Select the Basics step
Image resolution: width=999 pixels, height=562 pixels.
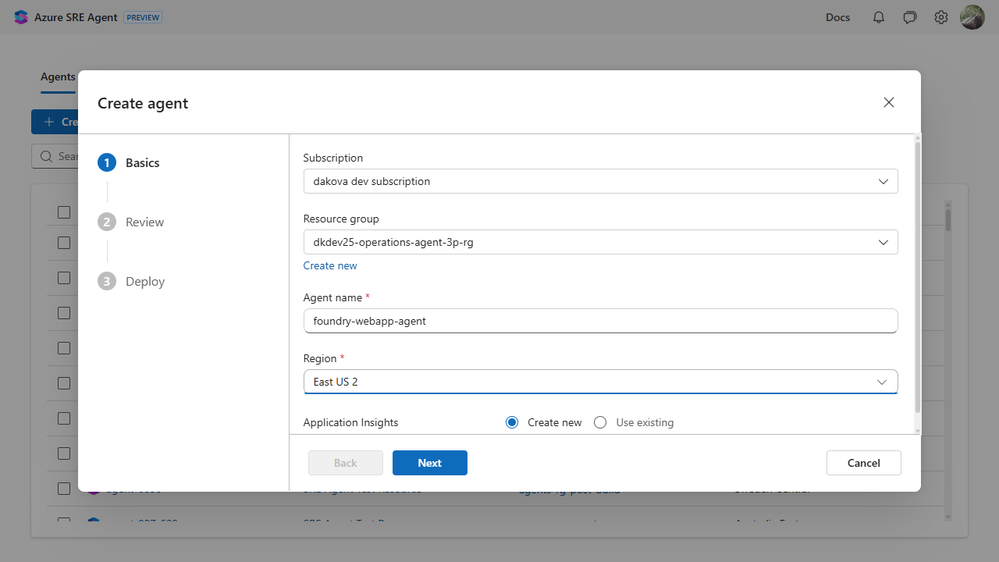pyautogui.click(x=129, y=162)
